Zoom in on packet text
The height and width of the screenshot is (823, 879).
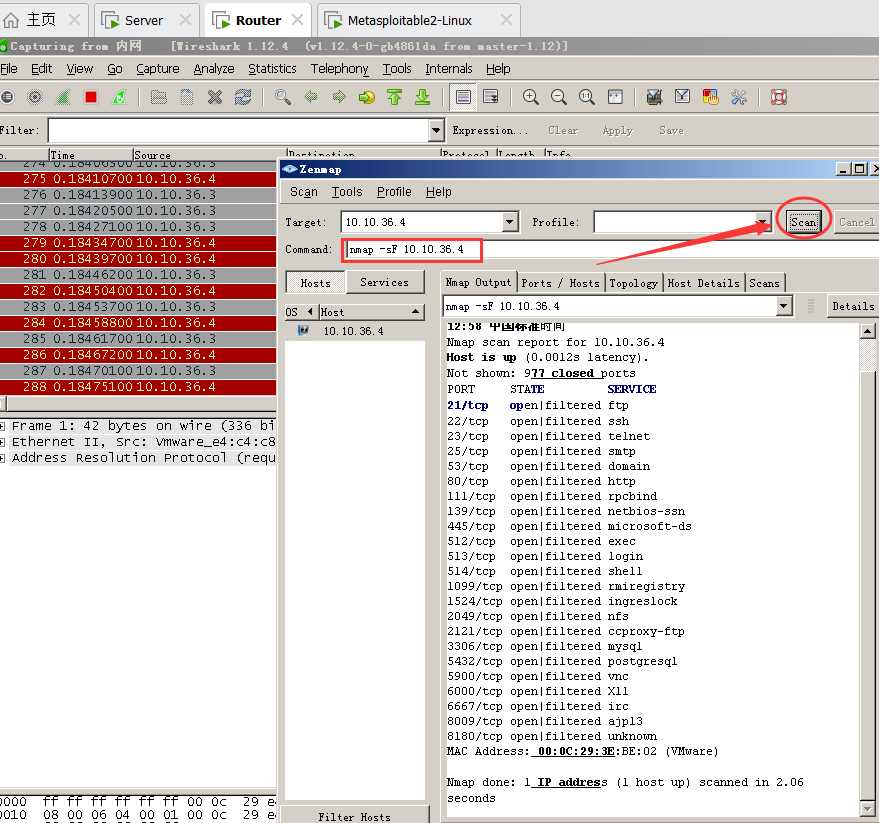click(530, 97)
